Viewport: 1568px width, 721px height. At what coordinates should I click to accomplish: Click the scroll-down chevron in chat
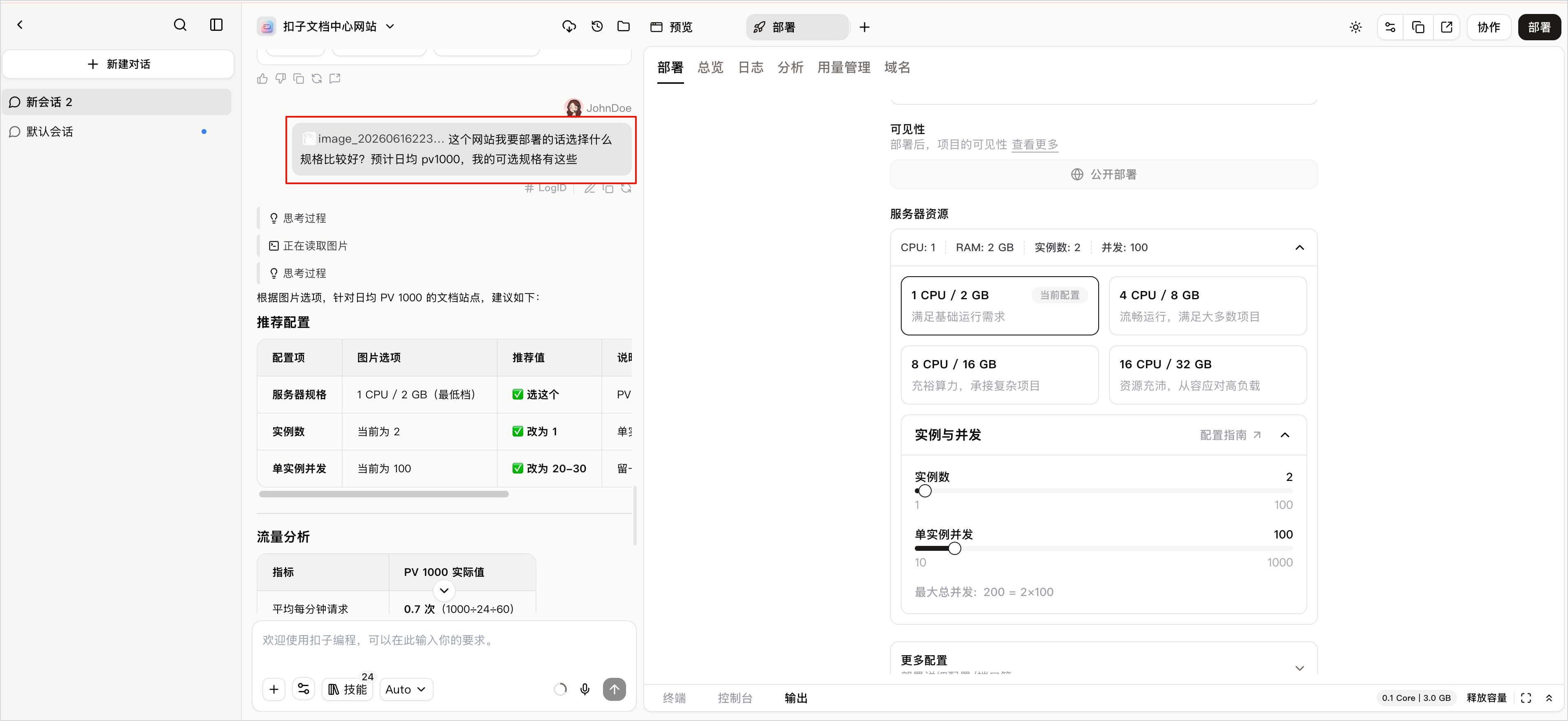pos(444,590)
